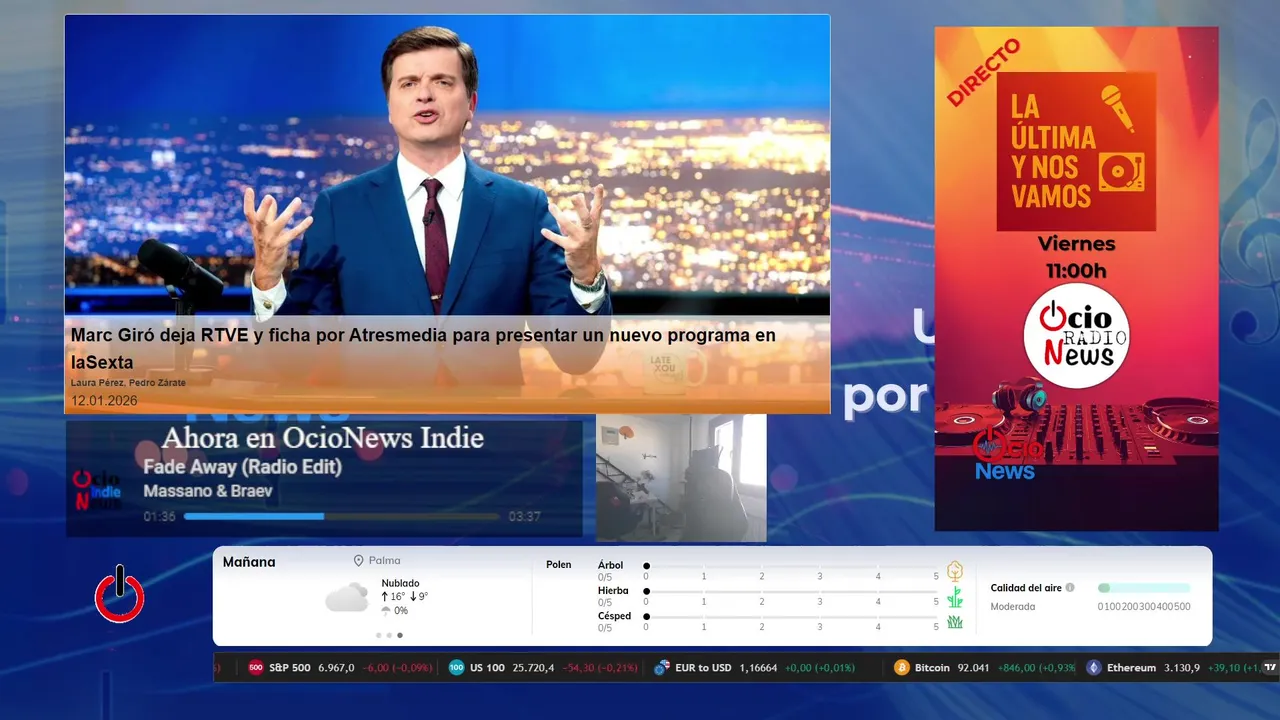This screenshot has height=720, width=1280.
Task: Click the US 100 ticker icon
Action: [456, 668]
